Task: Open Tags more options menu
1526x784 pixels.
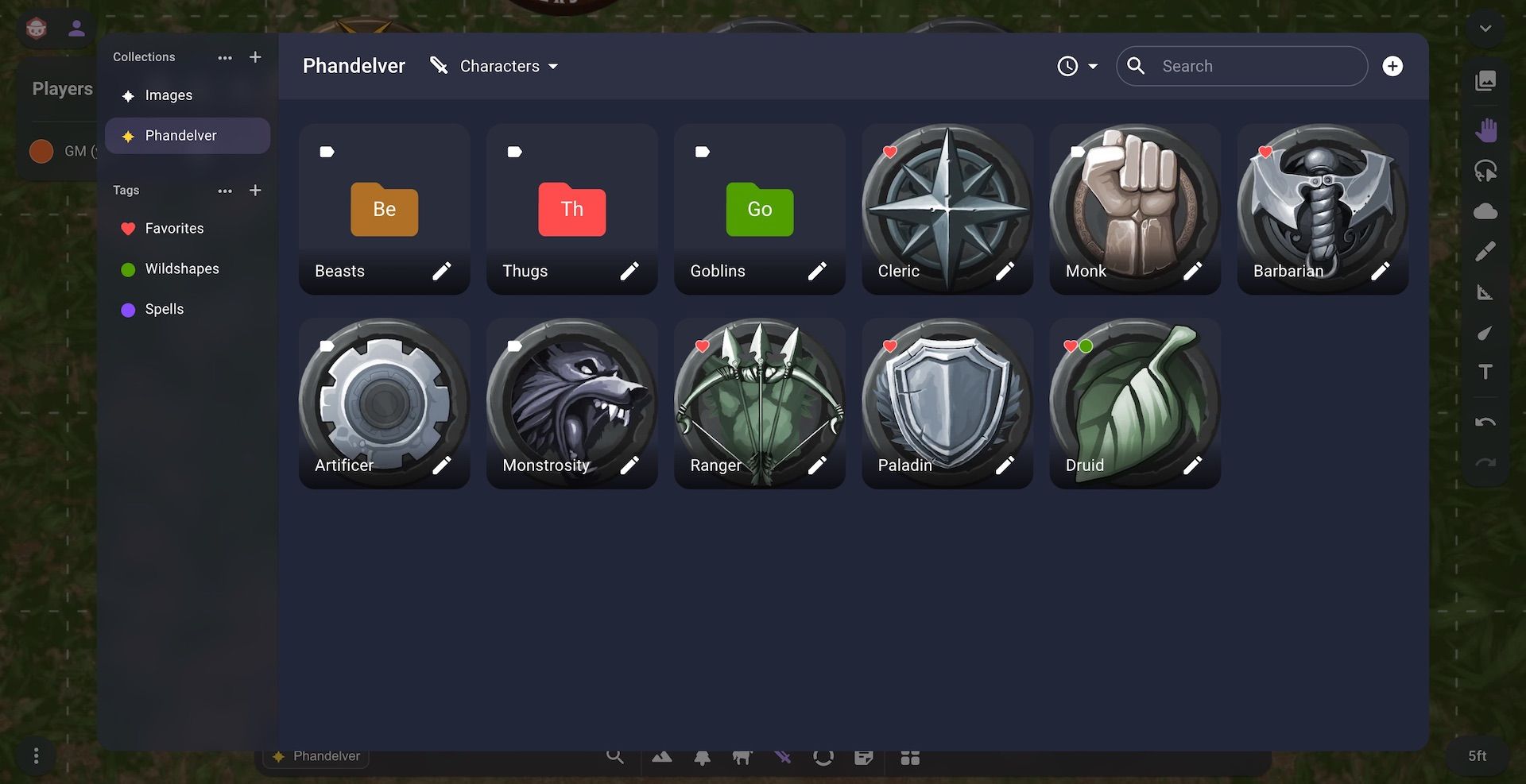Action: pos(225,191)
